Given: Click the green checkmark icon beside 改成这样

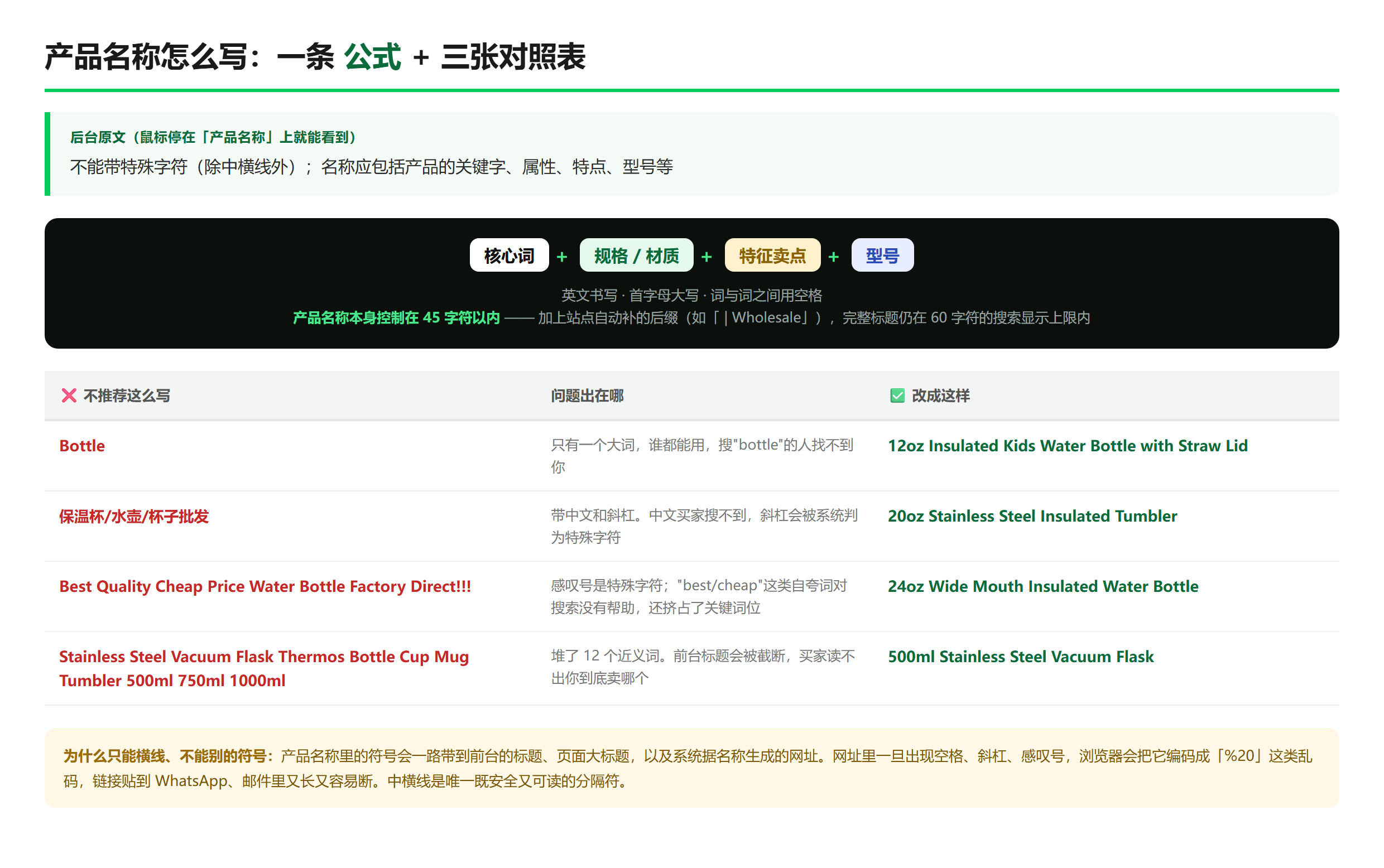Looking at the screenshot, I should click(x=896, y=396).
